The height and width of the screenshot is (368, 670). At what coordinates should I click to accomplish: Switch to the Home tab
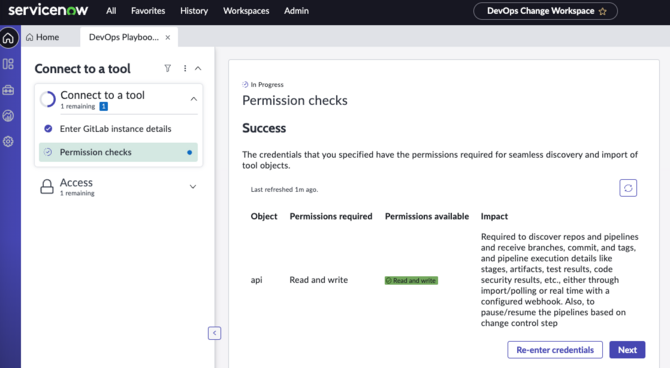(43, 37)
